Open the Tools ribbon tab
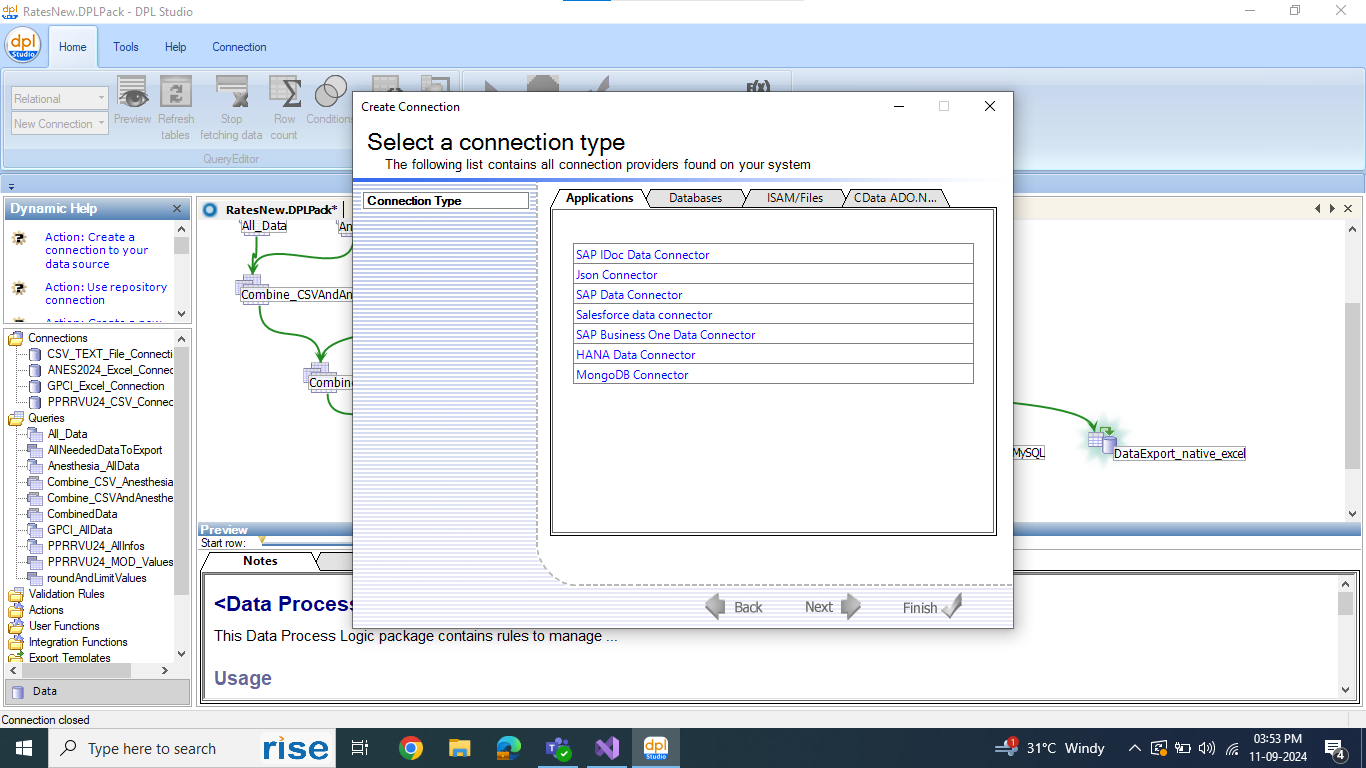 [x=126, y=47]
